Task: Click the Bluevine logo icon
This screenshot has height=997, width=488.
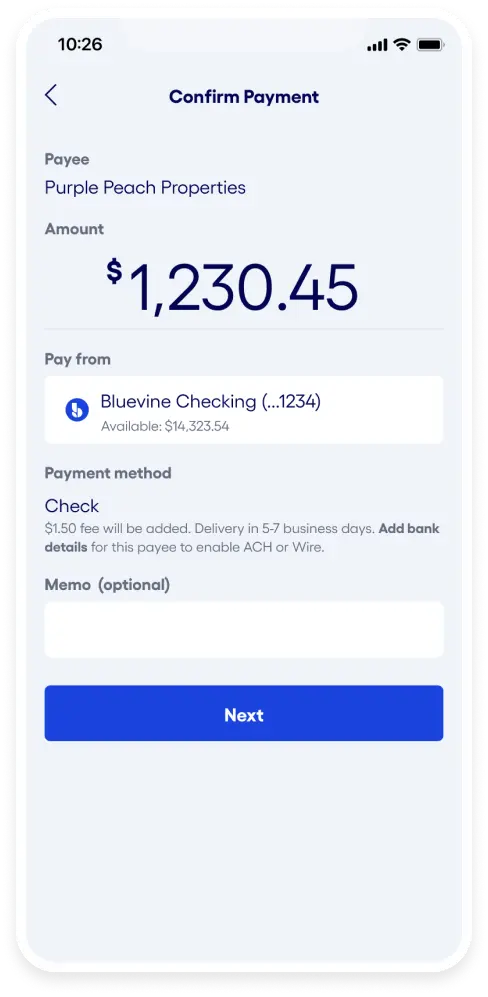Action: [x=77, y=409]
